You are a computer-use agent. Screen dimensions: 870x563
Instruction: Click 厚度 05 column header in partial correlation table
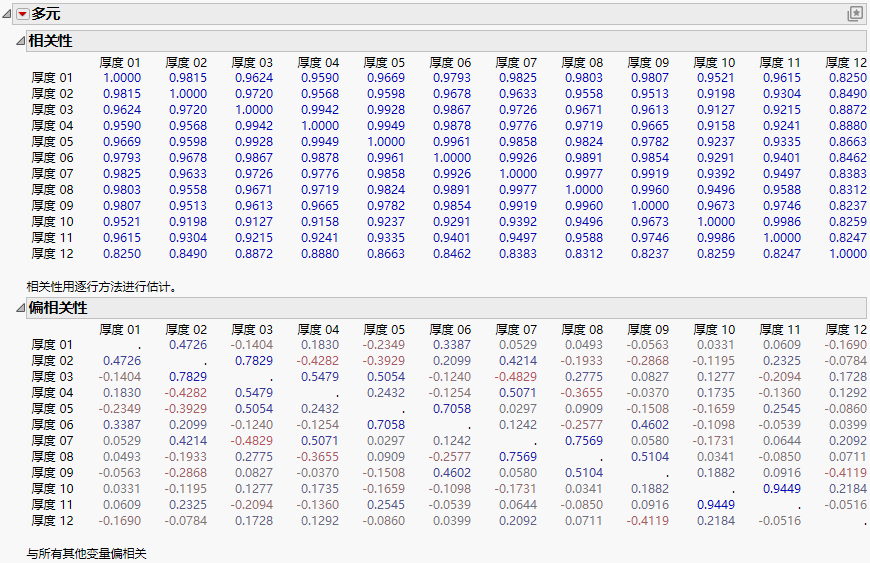click(384, 329)
